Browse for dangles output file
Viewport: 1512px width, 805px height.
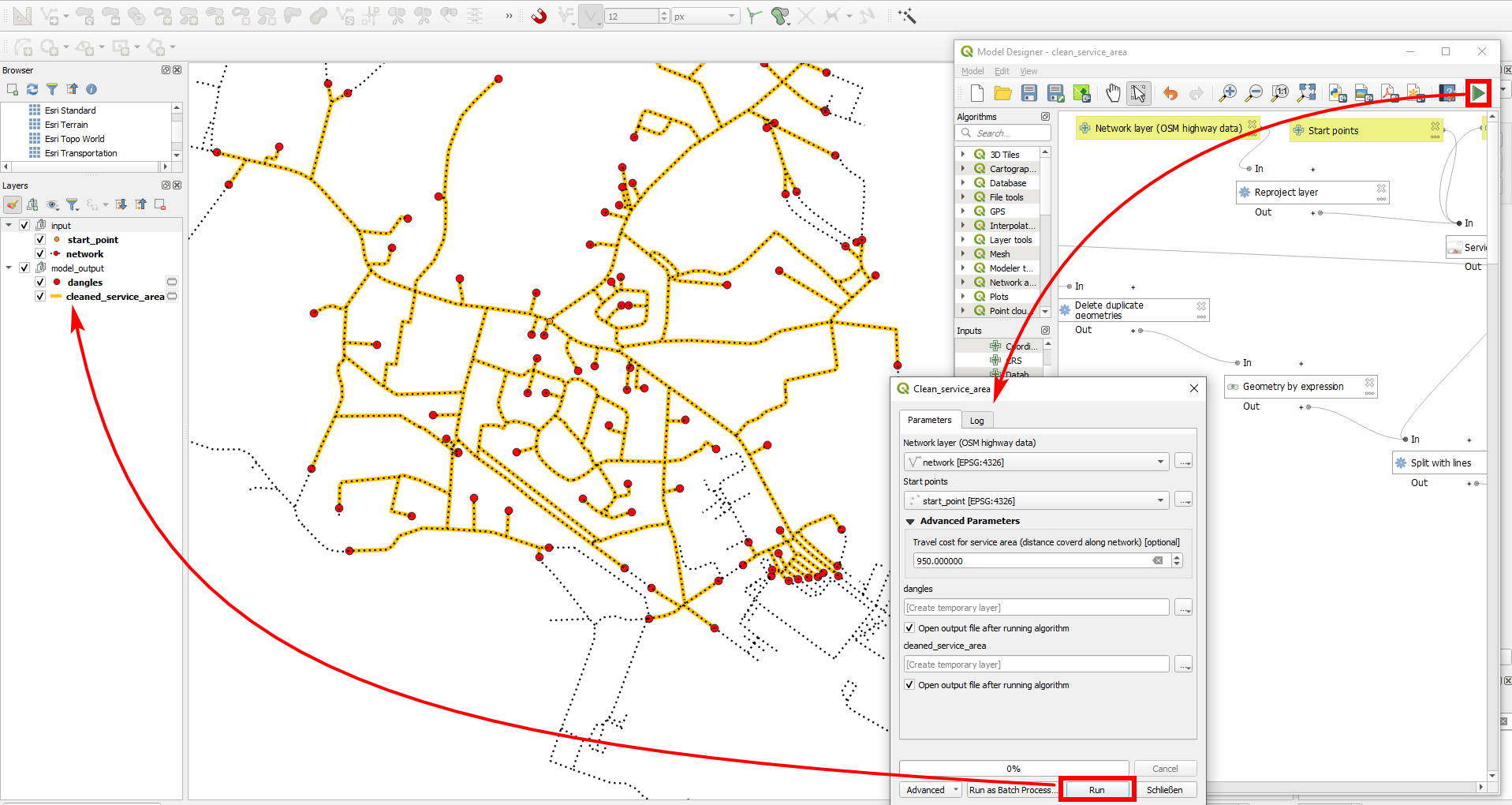pyautogui.click(x=1183, y=608)
